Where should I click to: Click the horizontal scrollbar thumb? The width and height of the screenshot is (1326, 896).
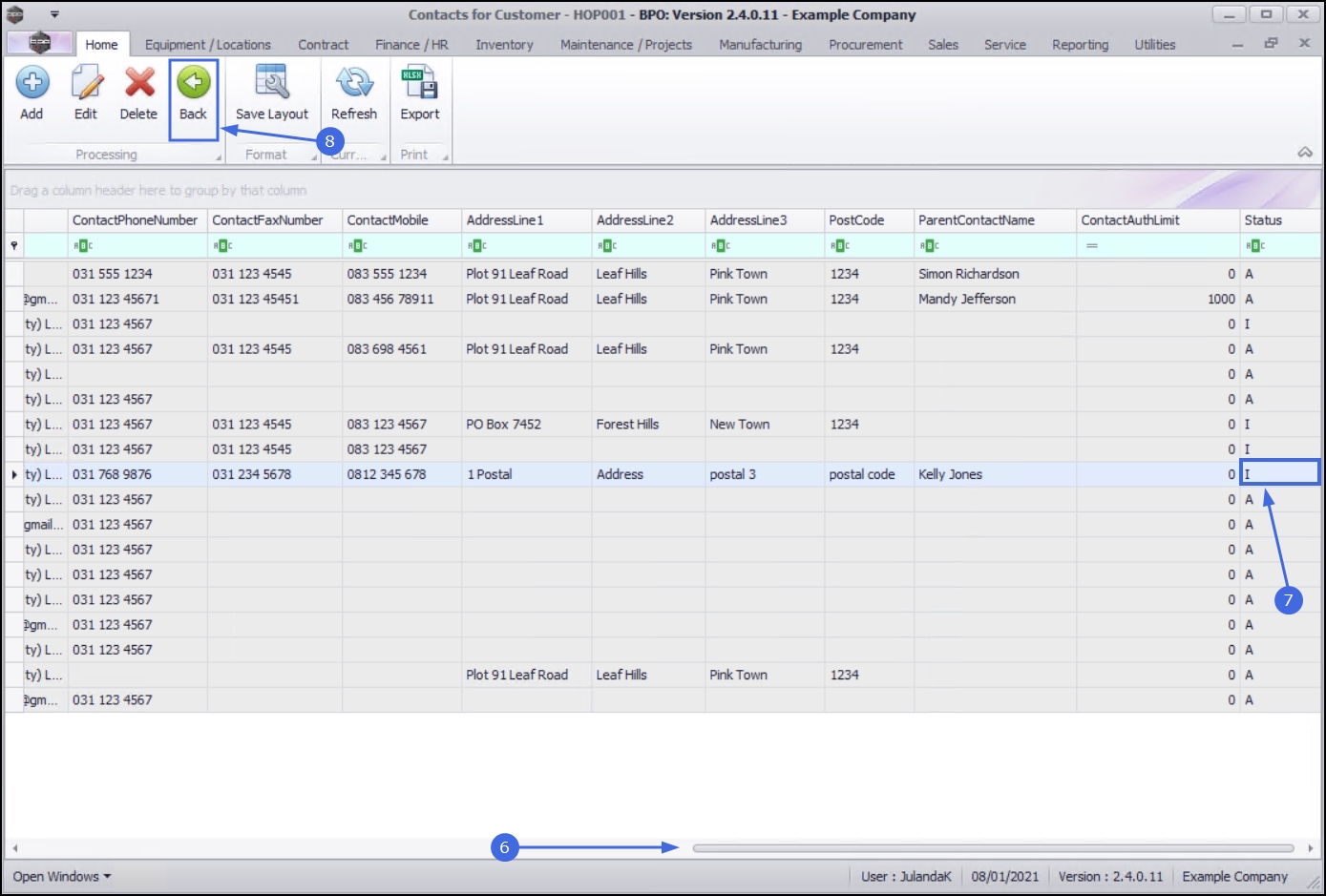tap(993, 847)
